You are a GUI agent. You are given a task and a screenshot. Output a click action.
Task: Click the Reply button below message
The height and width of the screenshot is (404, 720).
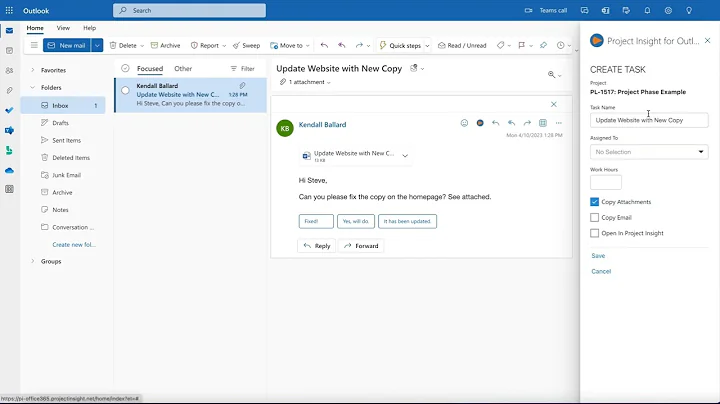point(317,246)
